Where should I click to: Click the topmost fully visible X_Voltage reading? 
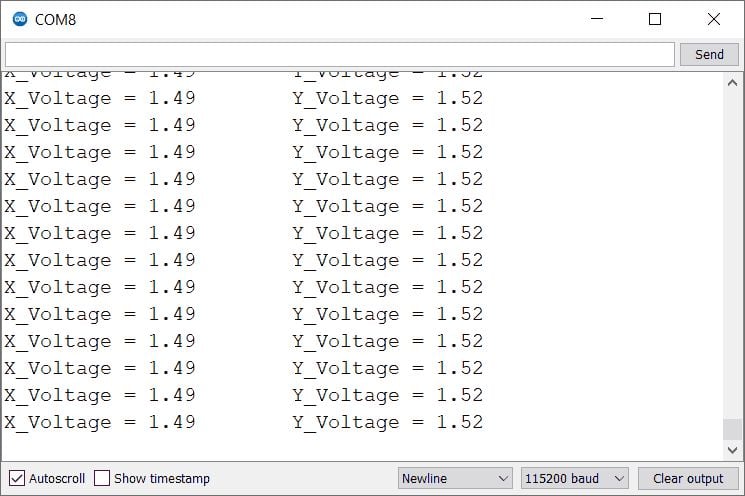tap(100, 98)
